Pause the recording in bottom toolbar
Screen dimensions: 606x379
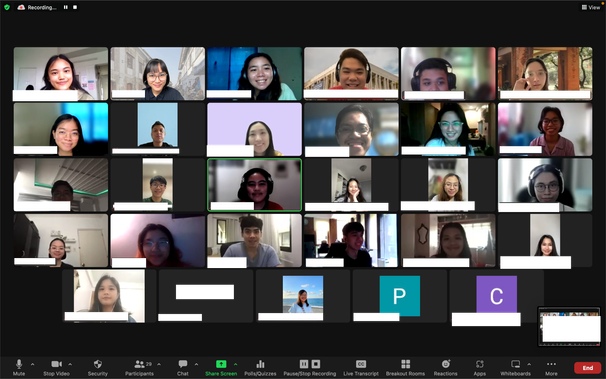pyautogui.click(x=304, y=364)
